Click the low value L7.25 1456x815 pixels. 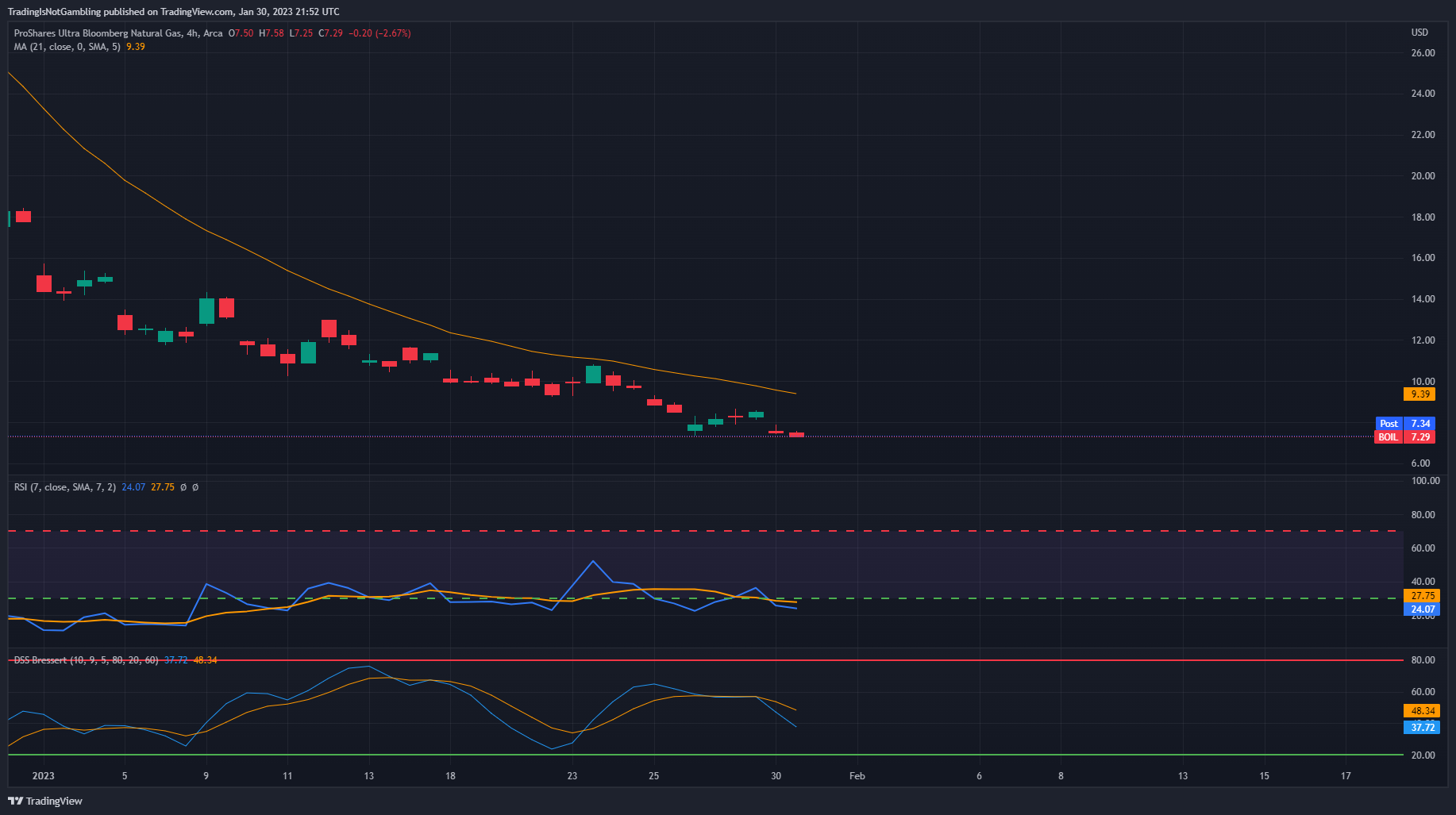pos(301,33)
